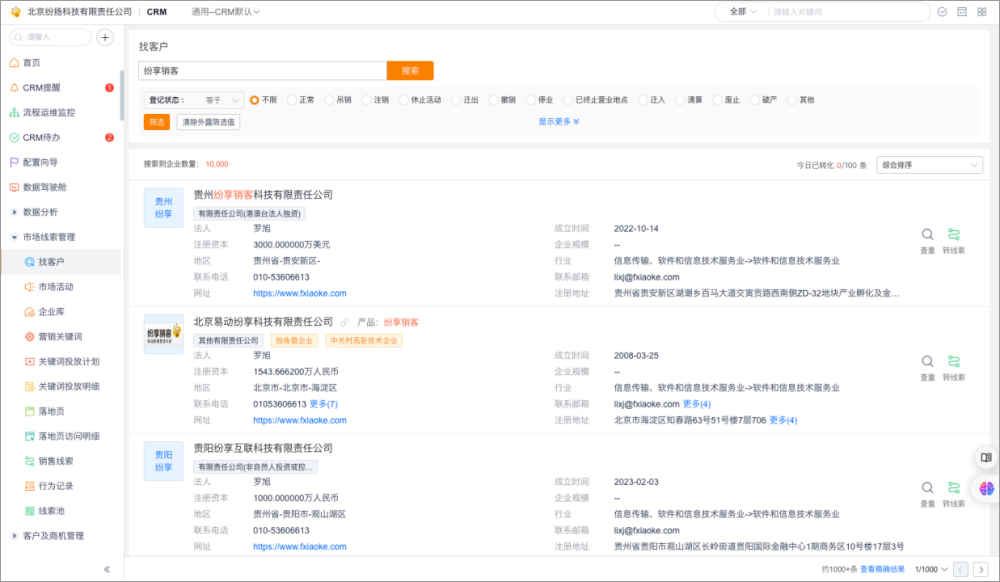The image size is (1000, 582).
Task: Go to 企业库 in the sidebar
Action: (x=51, y=312)
